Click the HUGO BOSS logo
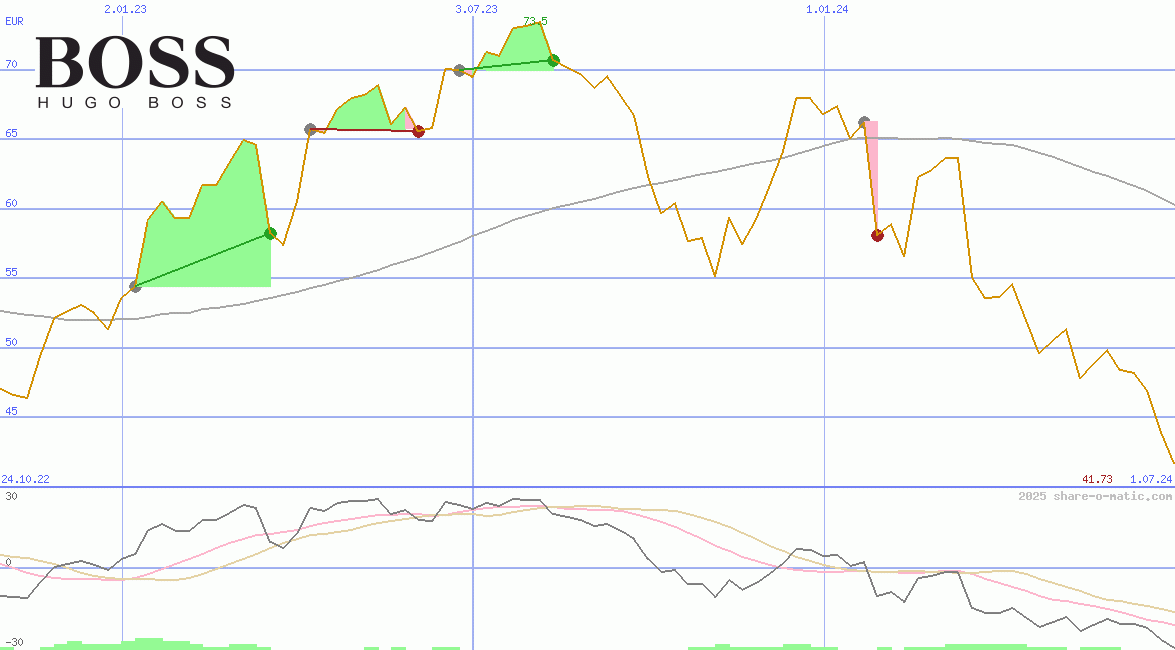This screenshot has width=1175, height=650. [x=135, y=72]
